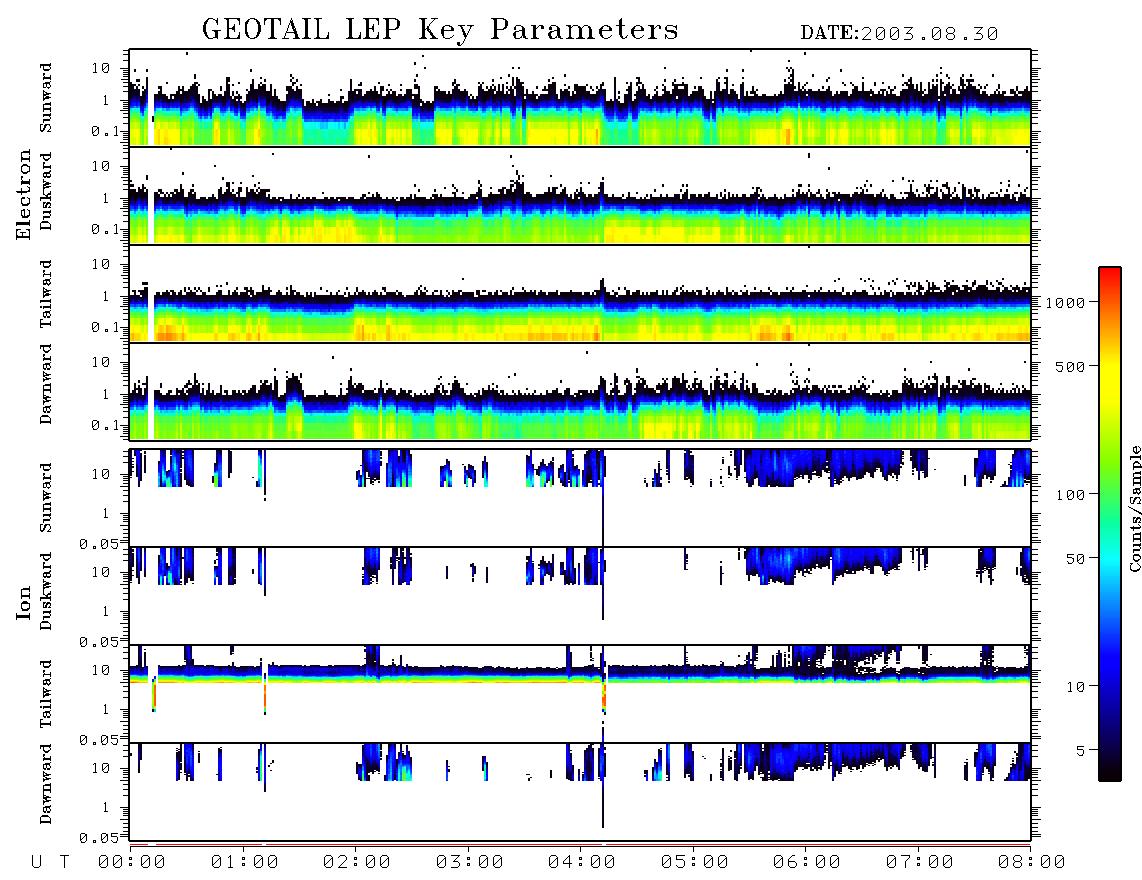Click the Electron 'Dawnward' panel label
This screenshot has width=1142, height=880.
tap(46, 384)
